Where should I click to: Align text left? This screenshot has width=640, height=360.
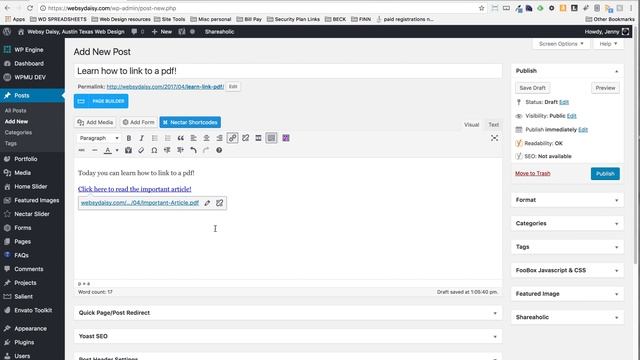tap(193, 138)
